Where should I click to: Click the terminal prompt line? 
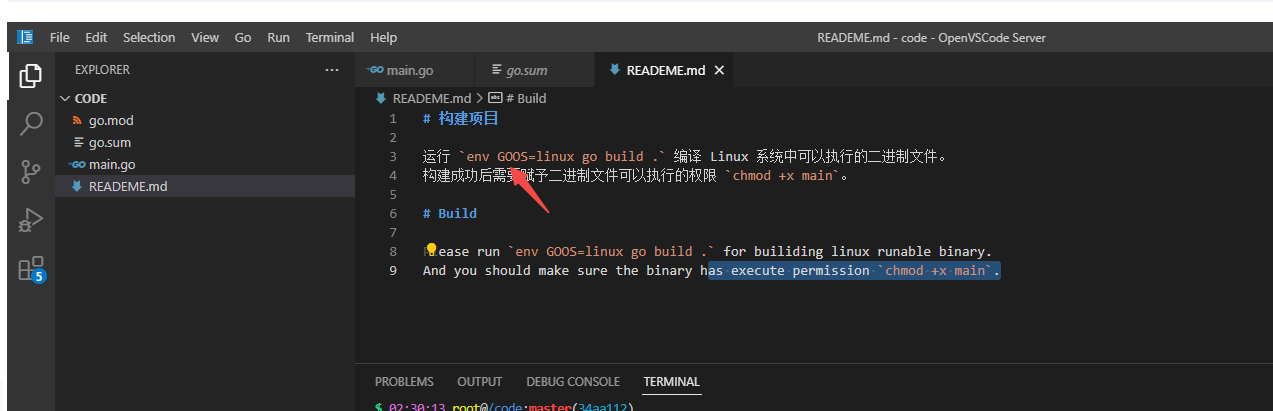(504, 406)
